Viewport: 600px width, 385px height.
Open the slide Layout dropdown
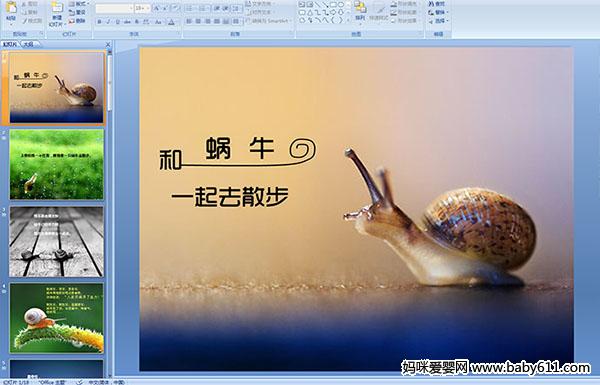tap(79, 4)
